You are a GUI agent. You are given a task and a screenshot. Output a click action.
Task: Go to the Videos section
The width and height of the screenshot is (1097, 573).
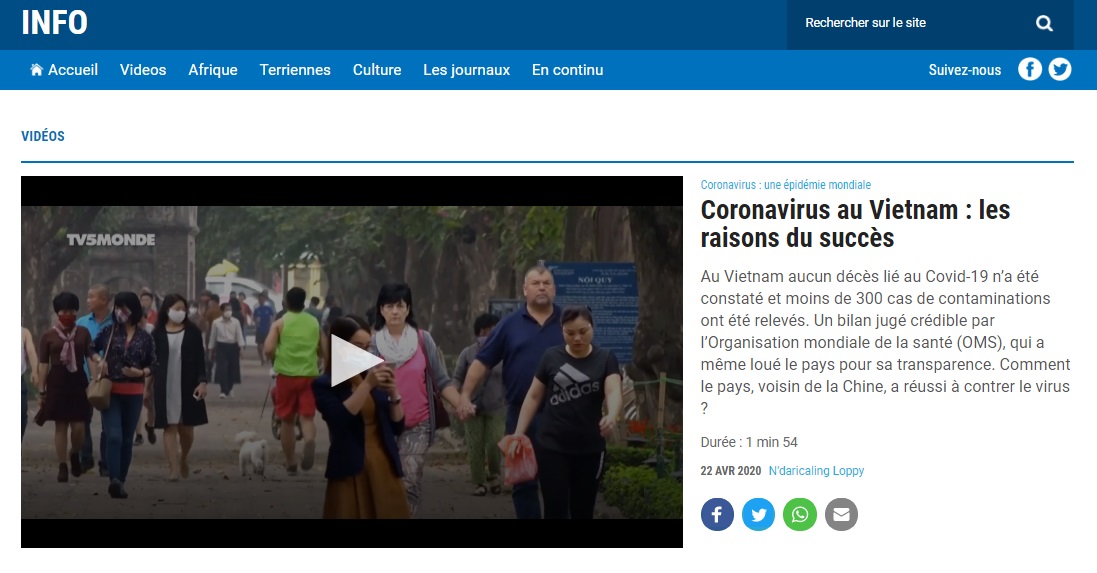point(143,70)
